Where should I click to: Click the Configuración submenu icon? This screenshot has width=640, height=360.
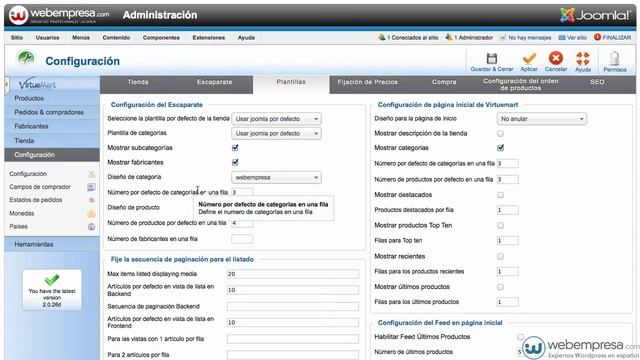click(91, 174)
